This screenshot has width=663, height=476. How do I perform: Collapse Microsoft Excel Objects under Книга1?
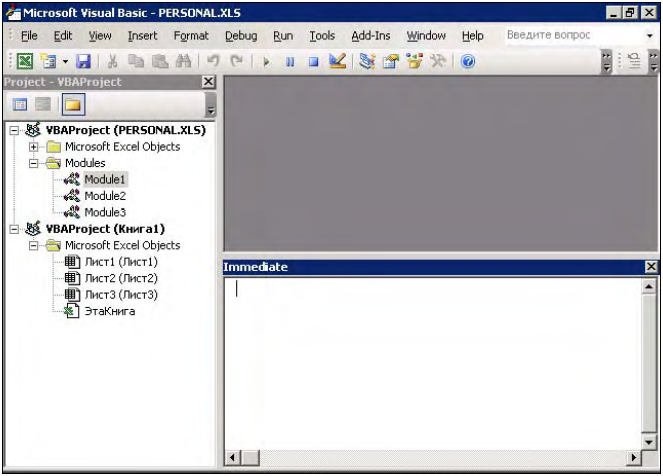tap(33, 246)
